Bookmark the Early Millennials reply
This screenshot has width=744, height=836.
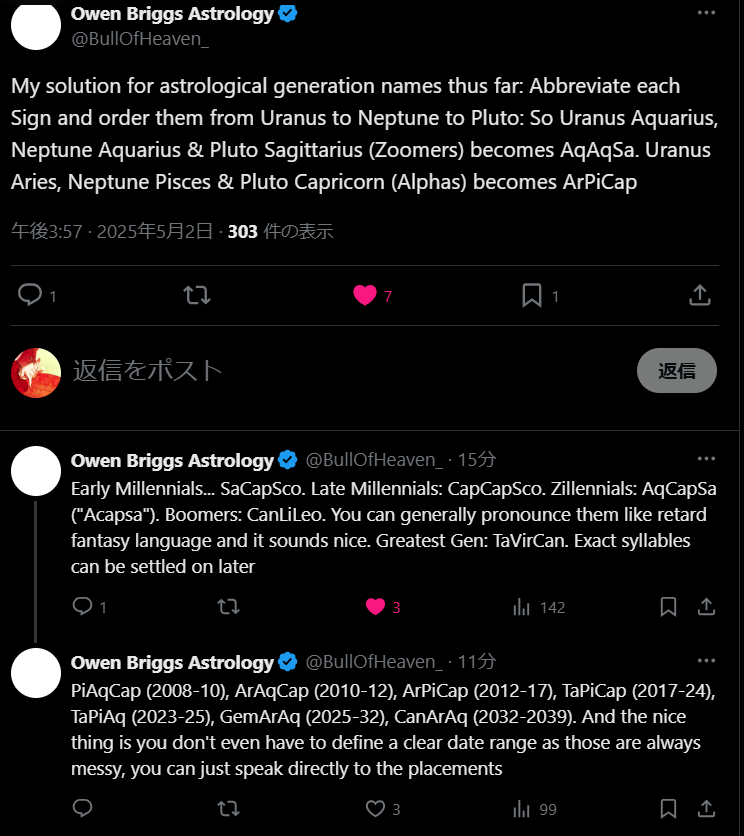coord(668,607)
